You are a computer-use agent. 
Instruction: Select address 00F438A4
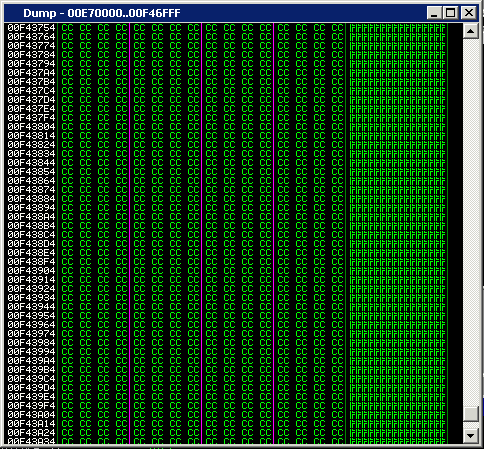click(x=31, y=217)
